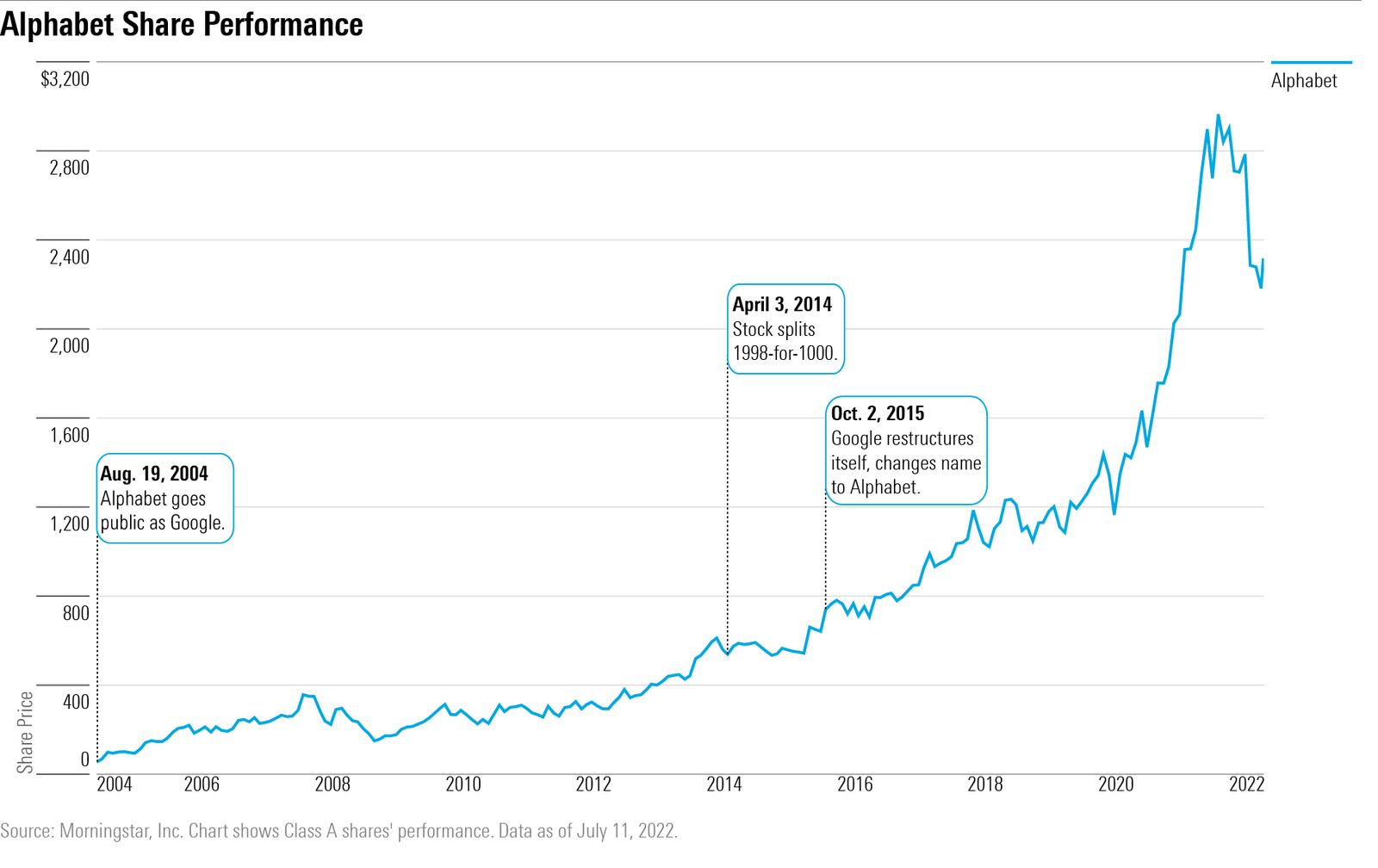
Task: Expand the 2014 x-axis tick label
Action: point(723,785)
